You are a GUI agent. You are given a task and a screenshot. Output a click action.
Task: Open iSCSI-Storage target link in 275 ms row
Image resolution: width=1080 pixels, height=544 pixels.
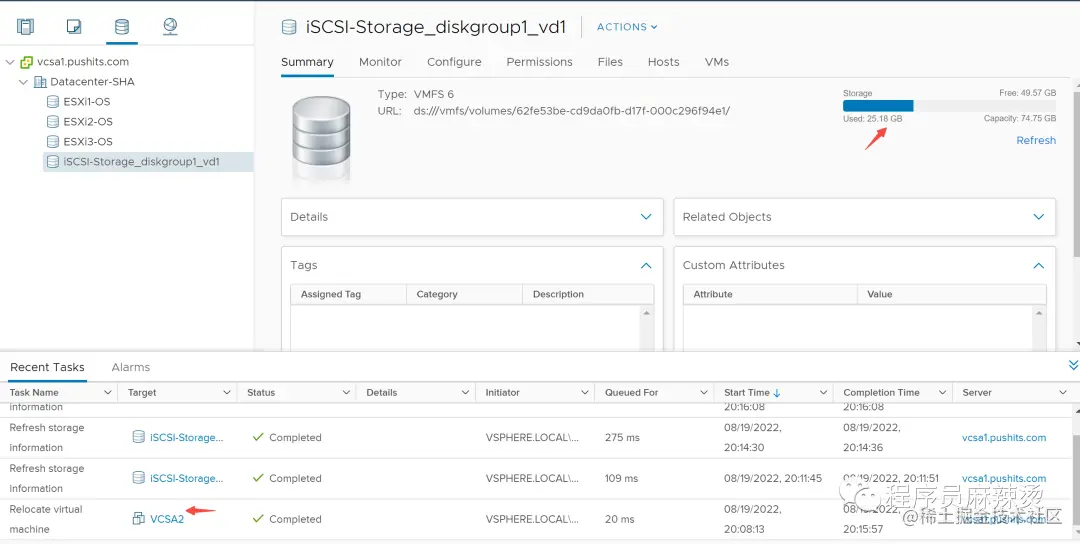187,437
